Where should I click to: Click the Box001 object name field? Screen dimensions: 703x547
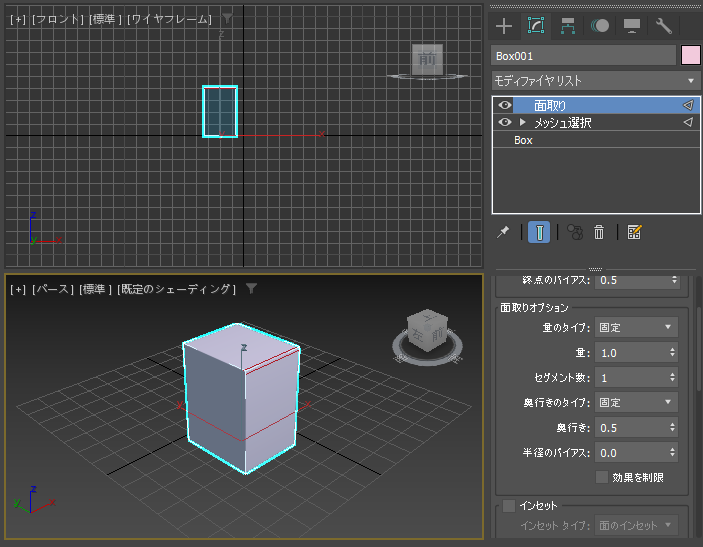[583, 56]
